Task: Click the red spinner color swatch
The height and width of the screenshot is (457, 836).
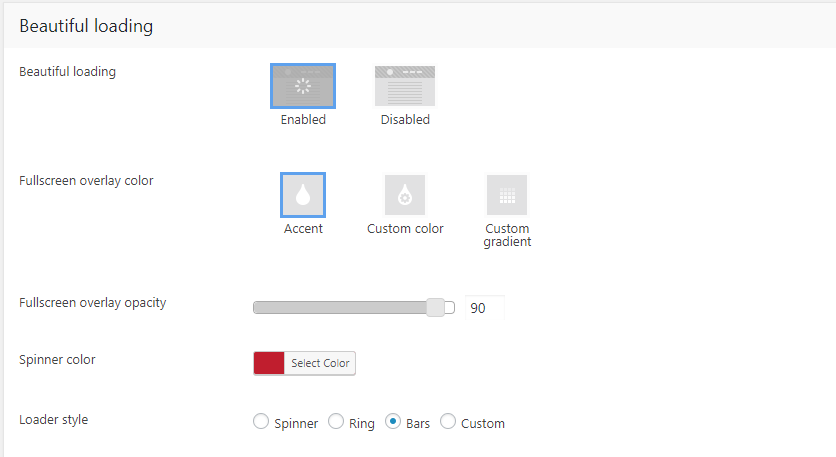Action: click(269, 363)
